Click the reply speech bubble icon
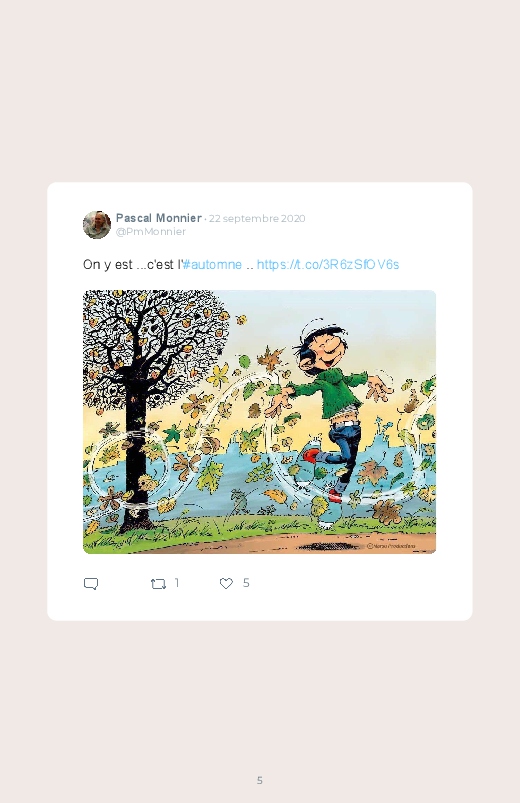Viewport: 520px width, 803px height. click(x=91, y=584)
